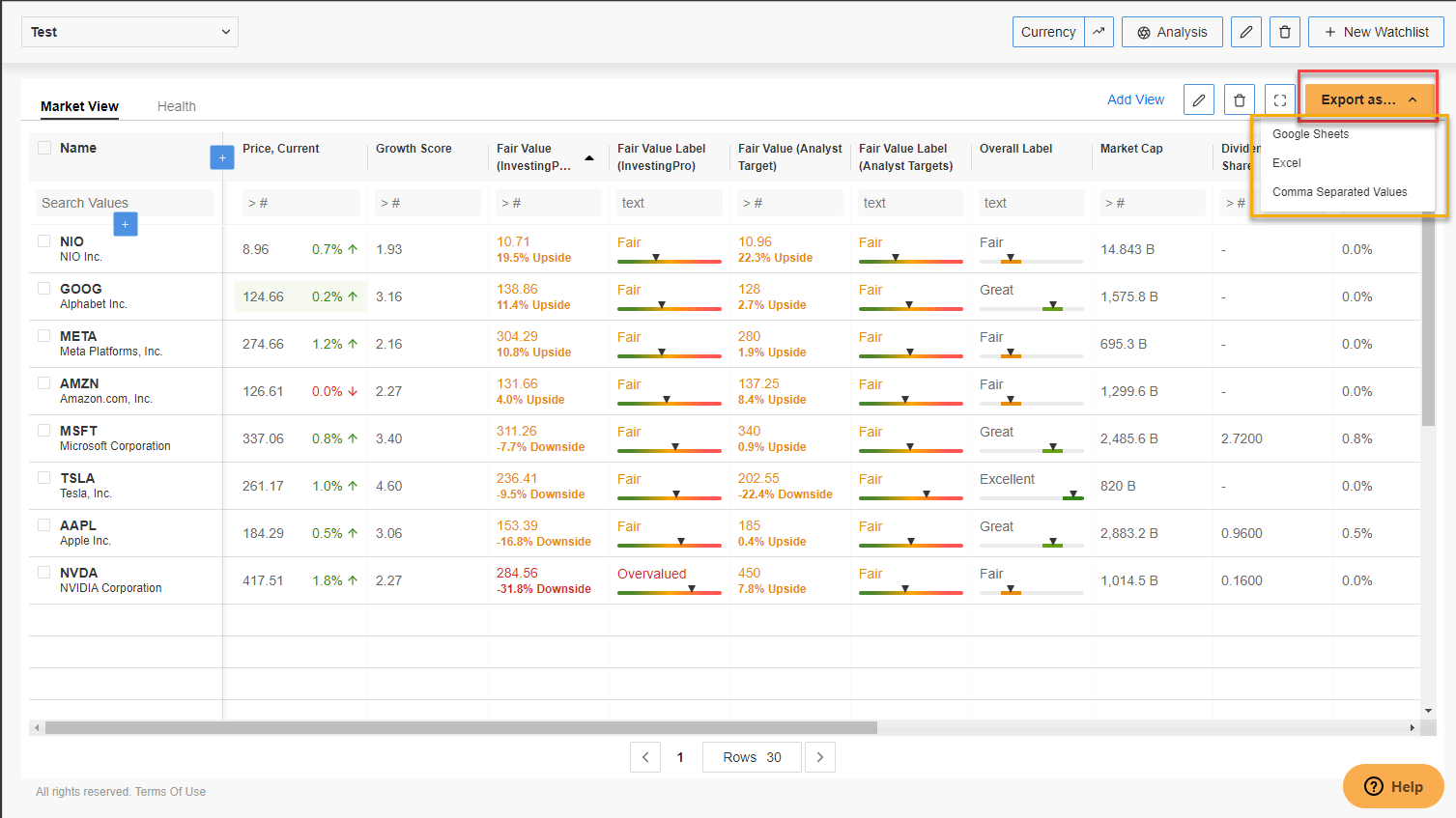Image resolution: width=1456 pixels, height=818 pixels.
Task: Click the fullscreen expand icon
Action: point(1280,99)
